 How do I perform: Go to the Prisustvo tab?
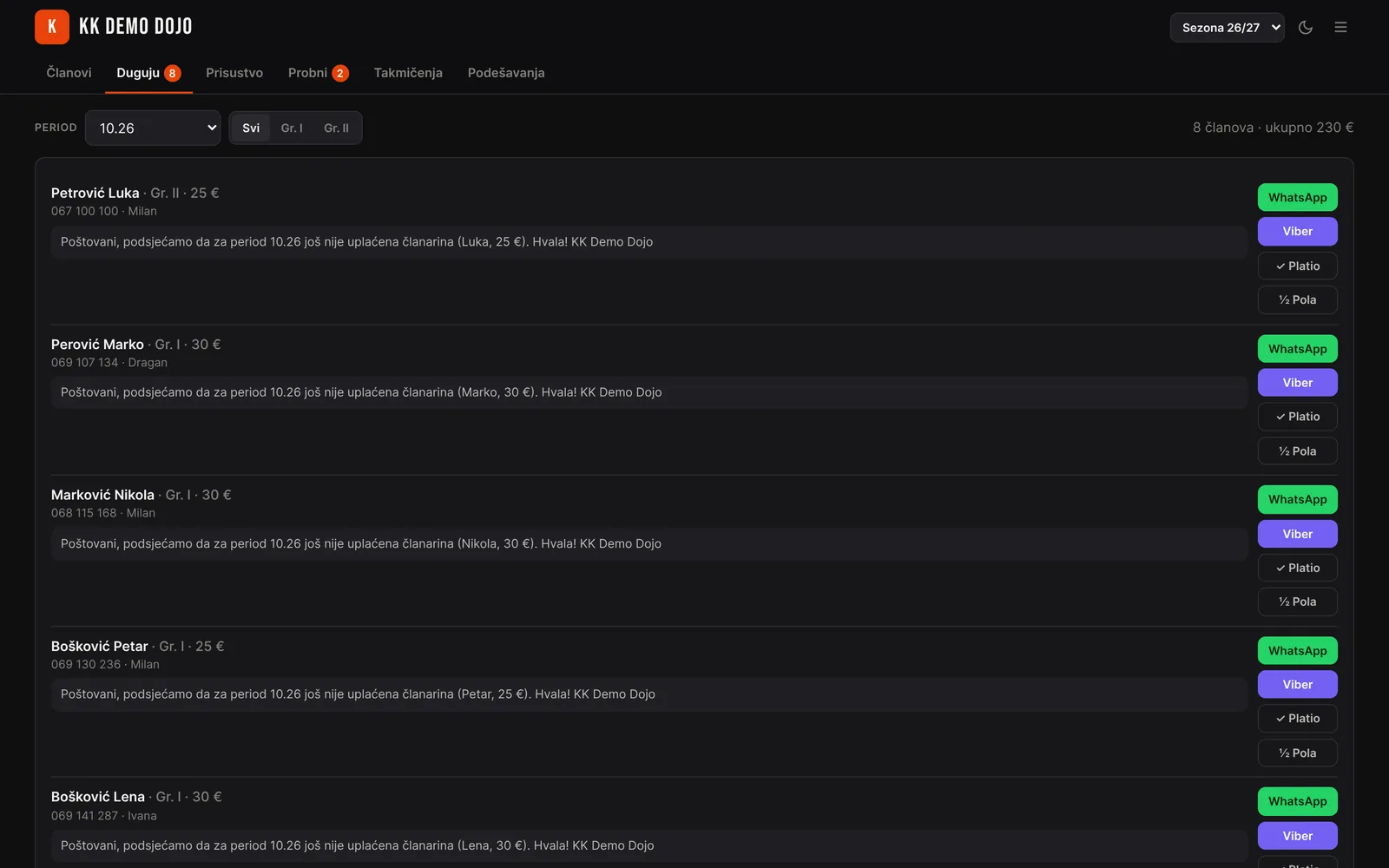[234, 73]
